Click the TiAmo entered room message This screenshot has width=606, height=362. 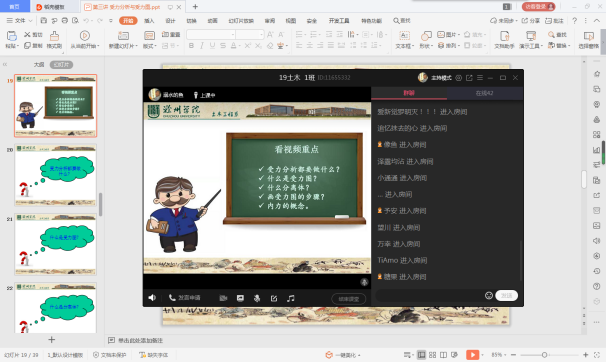tap(402, 260)
